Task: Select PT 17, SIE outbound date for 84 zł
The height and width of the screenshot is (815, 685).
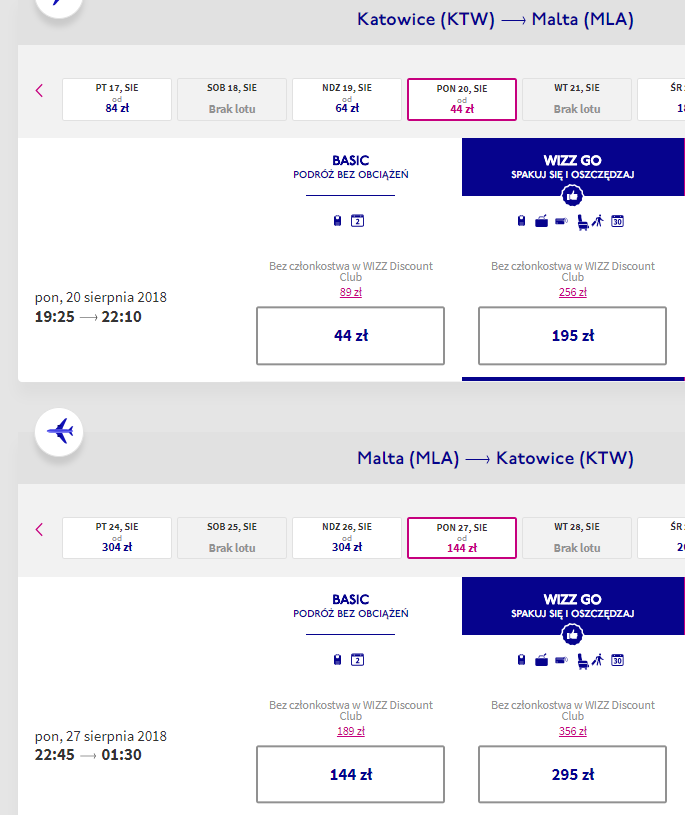Action: pos(117,99)
